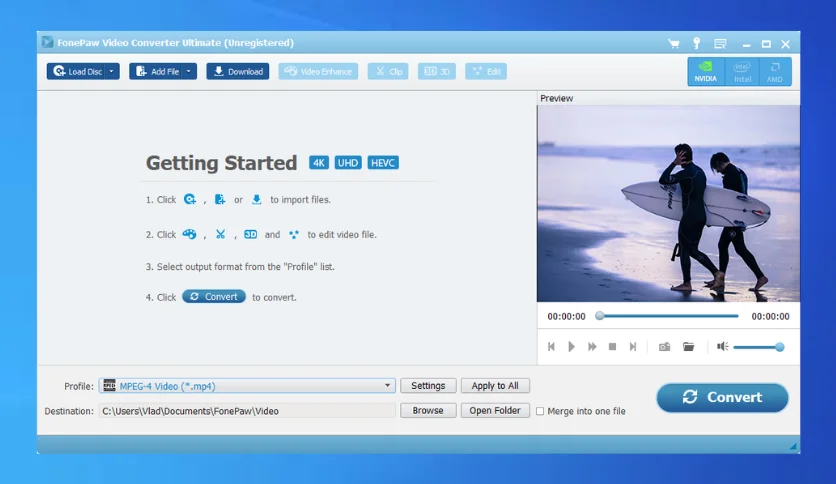The image size is (836, 484).
Task: Toggle Intel hardware acceleration
Action: [742, 71]
